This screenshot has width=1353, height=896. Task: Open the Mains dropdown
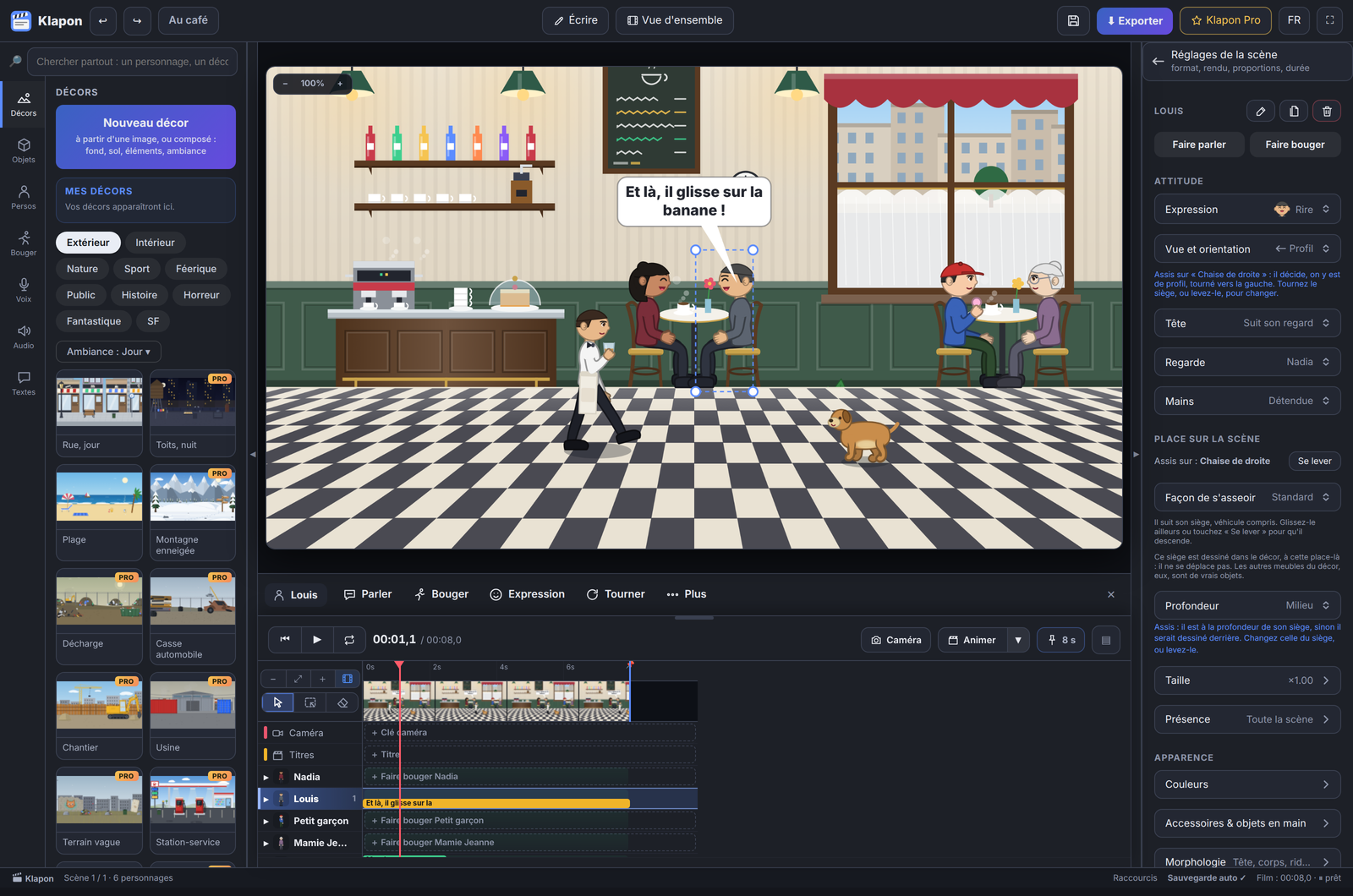click(1247, 401)
